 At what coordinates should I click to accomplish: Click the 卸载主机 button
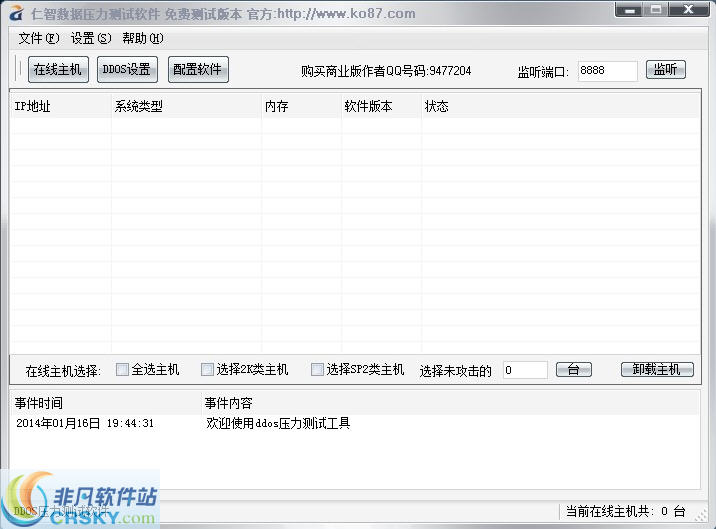coord(657,370)
